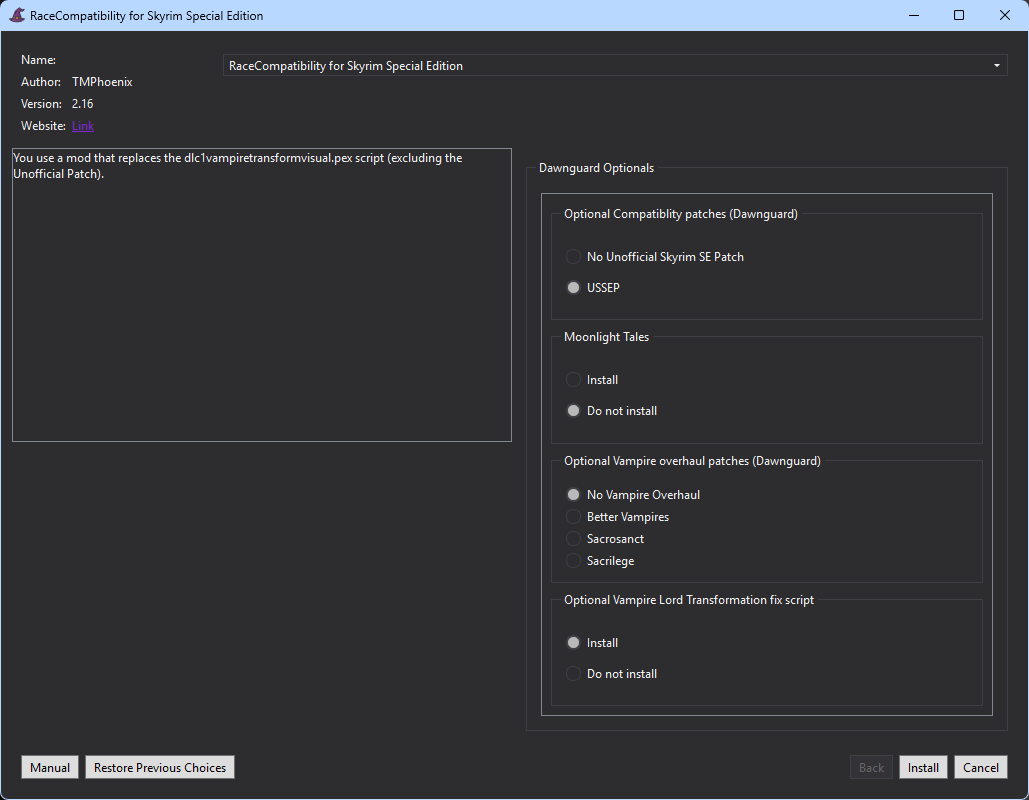Select the Sacrilege patch option
Viewport: 1029px width, 800px height.
[600, 561]
